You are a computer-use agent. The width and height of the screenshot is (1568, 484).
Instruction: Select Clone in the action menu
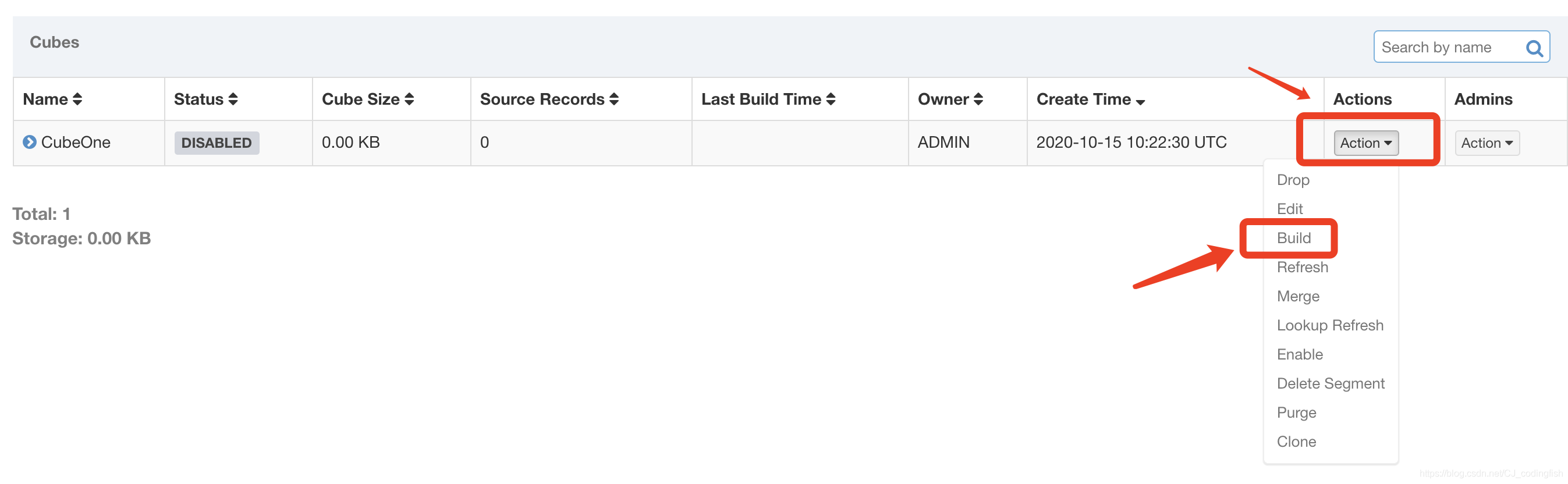tap(1297, 442)
